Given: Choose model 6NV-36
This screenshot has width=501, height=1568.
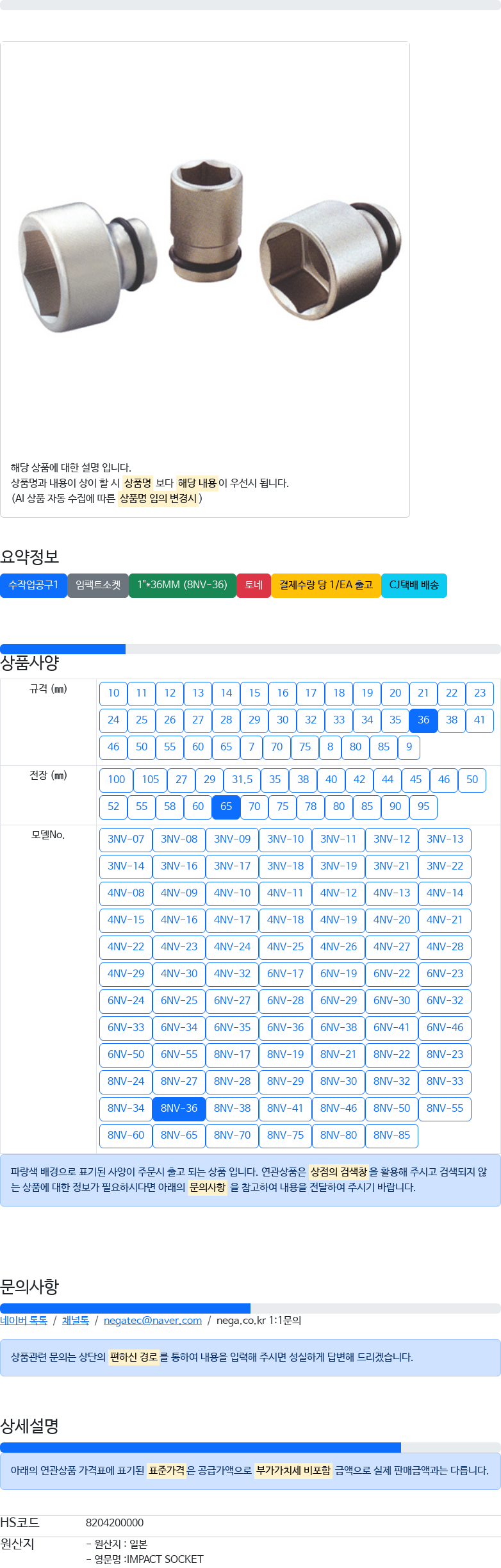Looking at the screenshot, I should tap(285, 1028).
